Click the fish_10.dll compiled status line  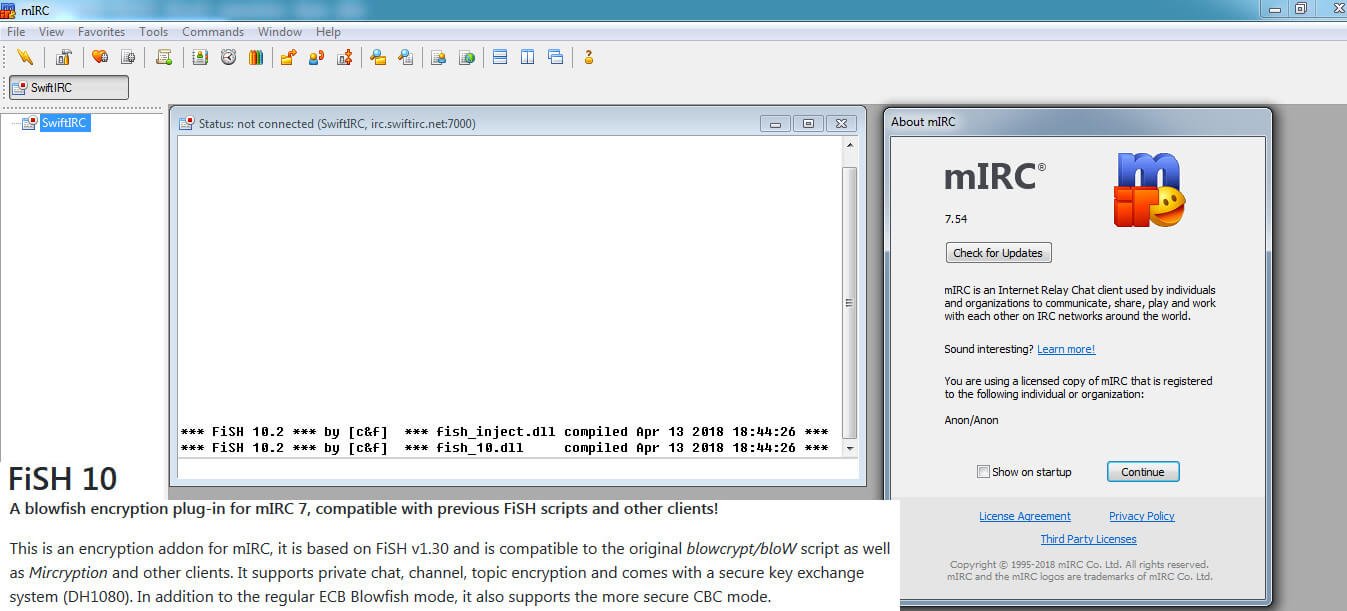tap(505, 448)
